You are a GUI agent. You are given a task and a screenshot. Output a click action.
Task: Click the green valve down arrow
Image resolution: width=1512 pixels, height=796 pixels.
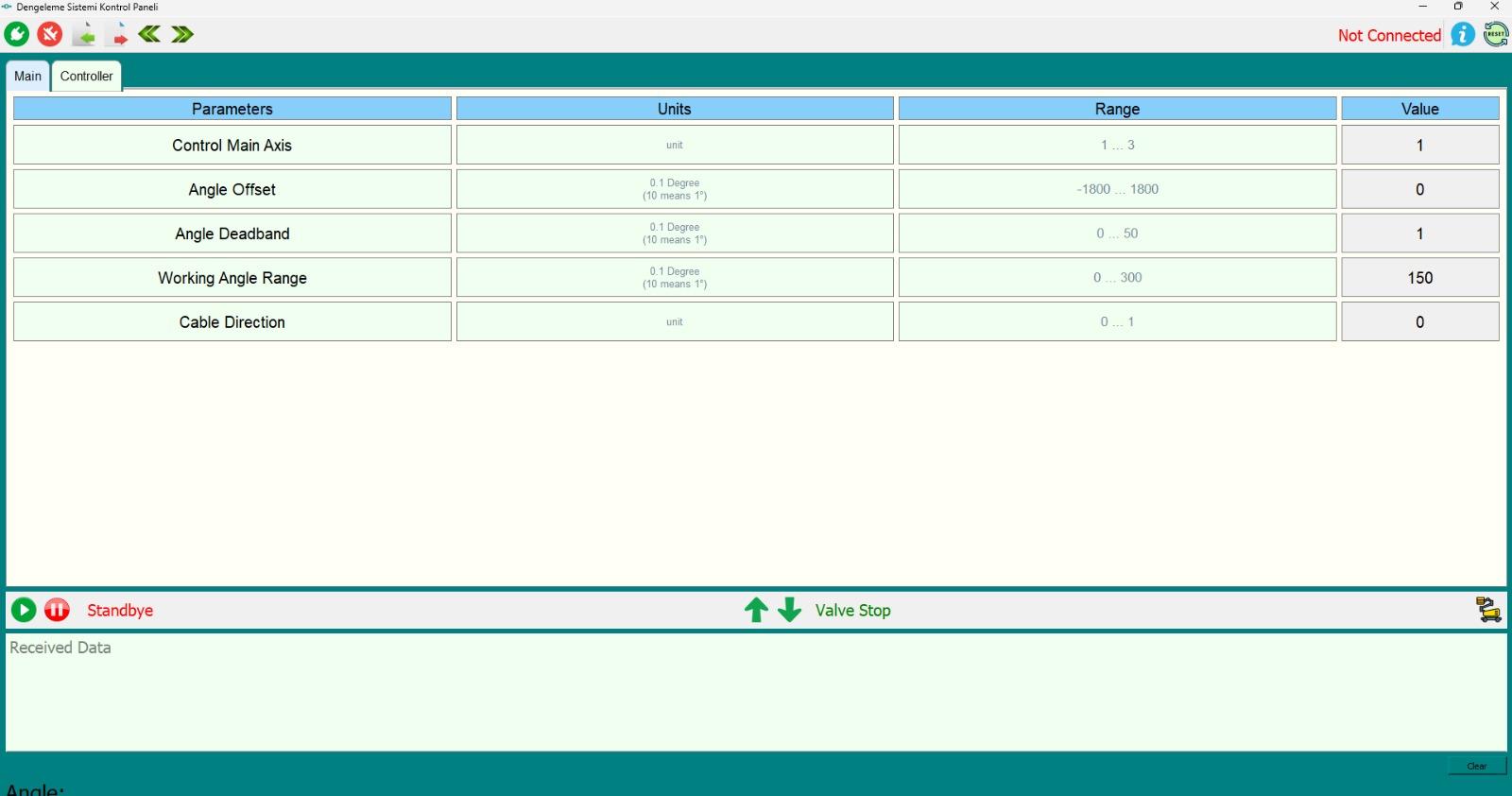pyautogui.click(x=789, y=610)
